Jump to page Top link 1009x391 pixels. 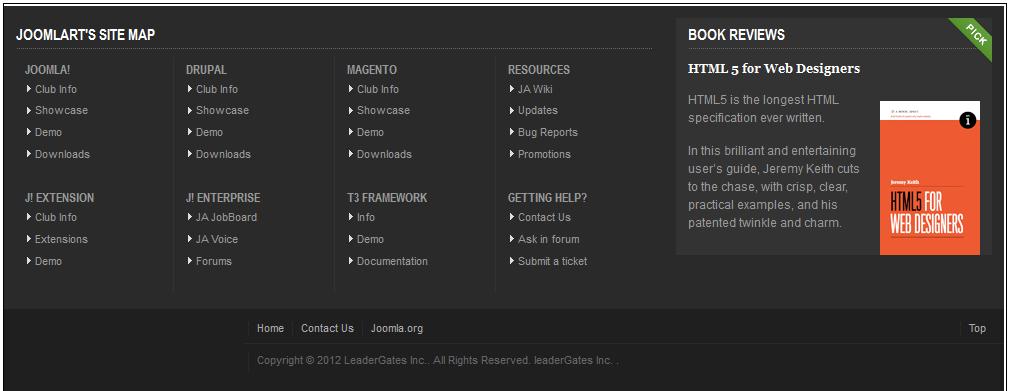point(977,329)
